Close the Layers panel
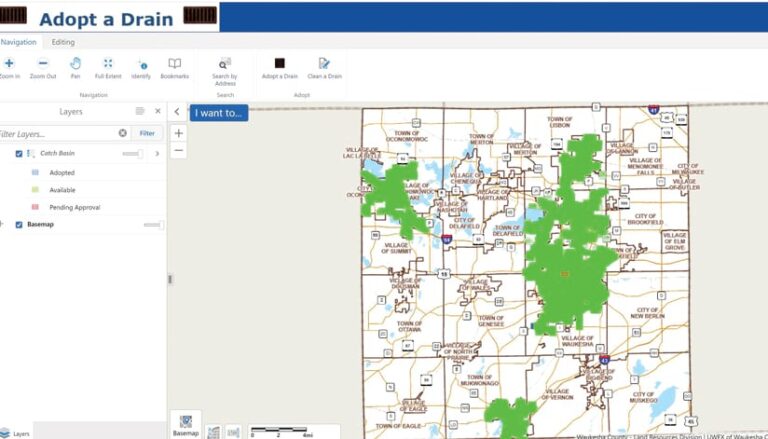 158,111
